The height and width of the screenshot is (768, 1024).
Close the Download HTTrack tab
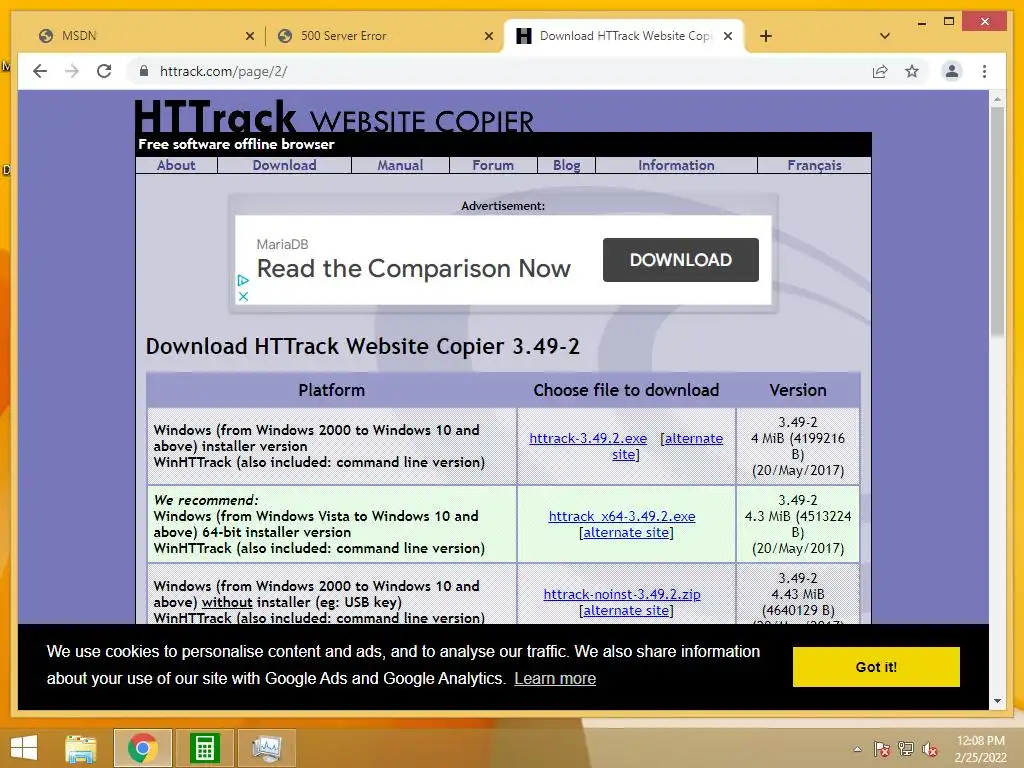point(728,36)
